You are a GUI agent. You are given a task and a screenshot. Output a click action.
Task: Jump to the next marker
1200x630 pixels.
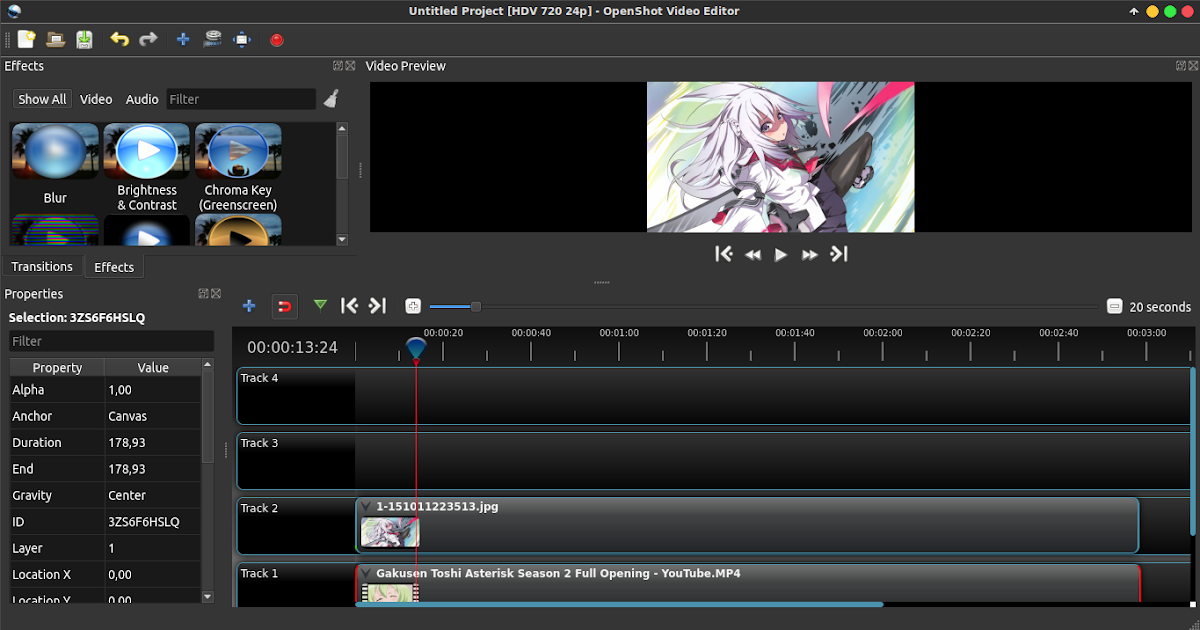378,306
